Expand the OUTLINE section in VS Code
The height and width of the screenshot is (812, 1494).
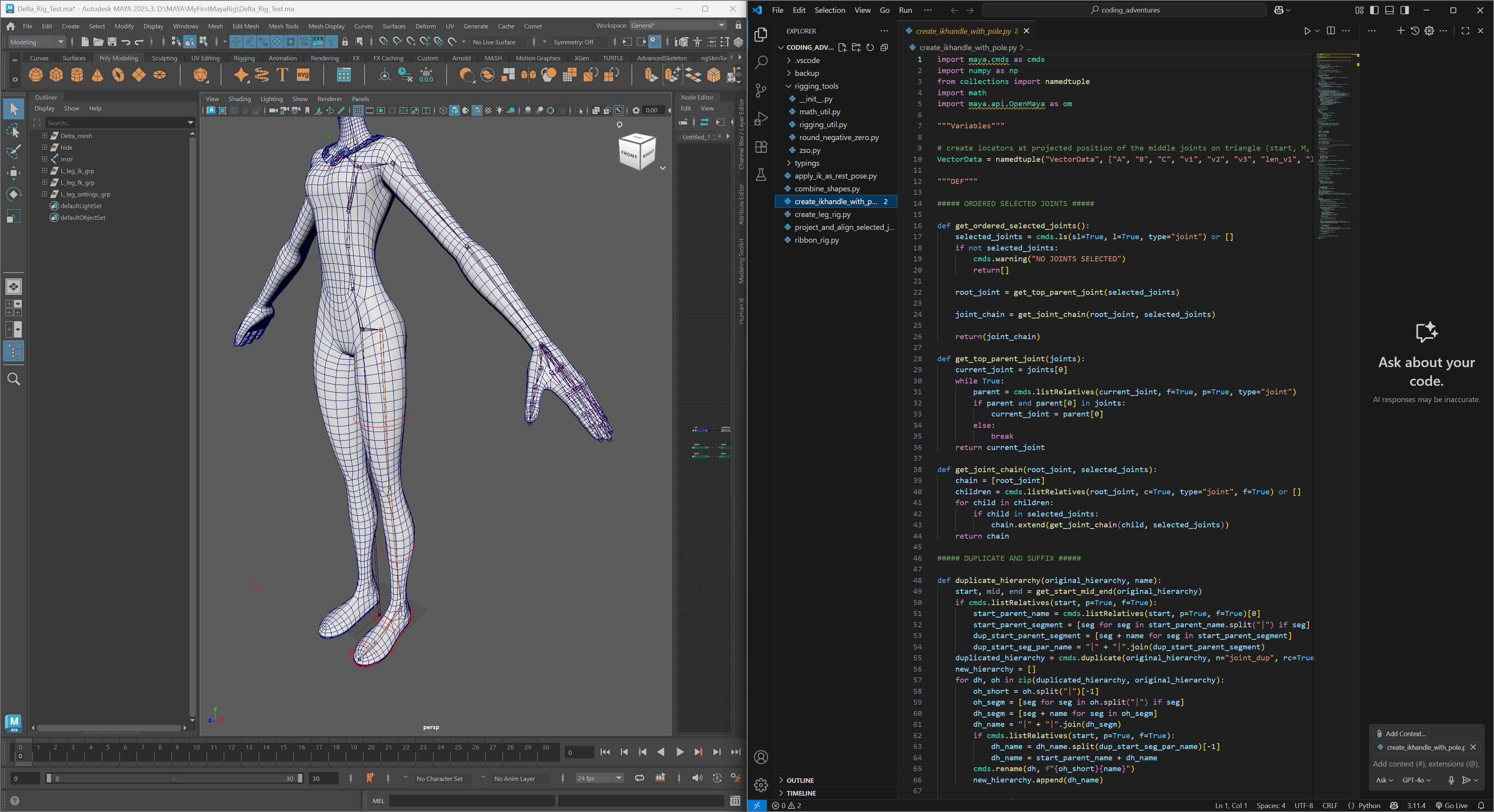pos(800,780)
